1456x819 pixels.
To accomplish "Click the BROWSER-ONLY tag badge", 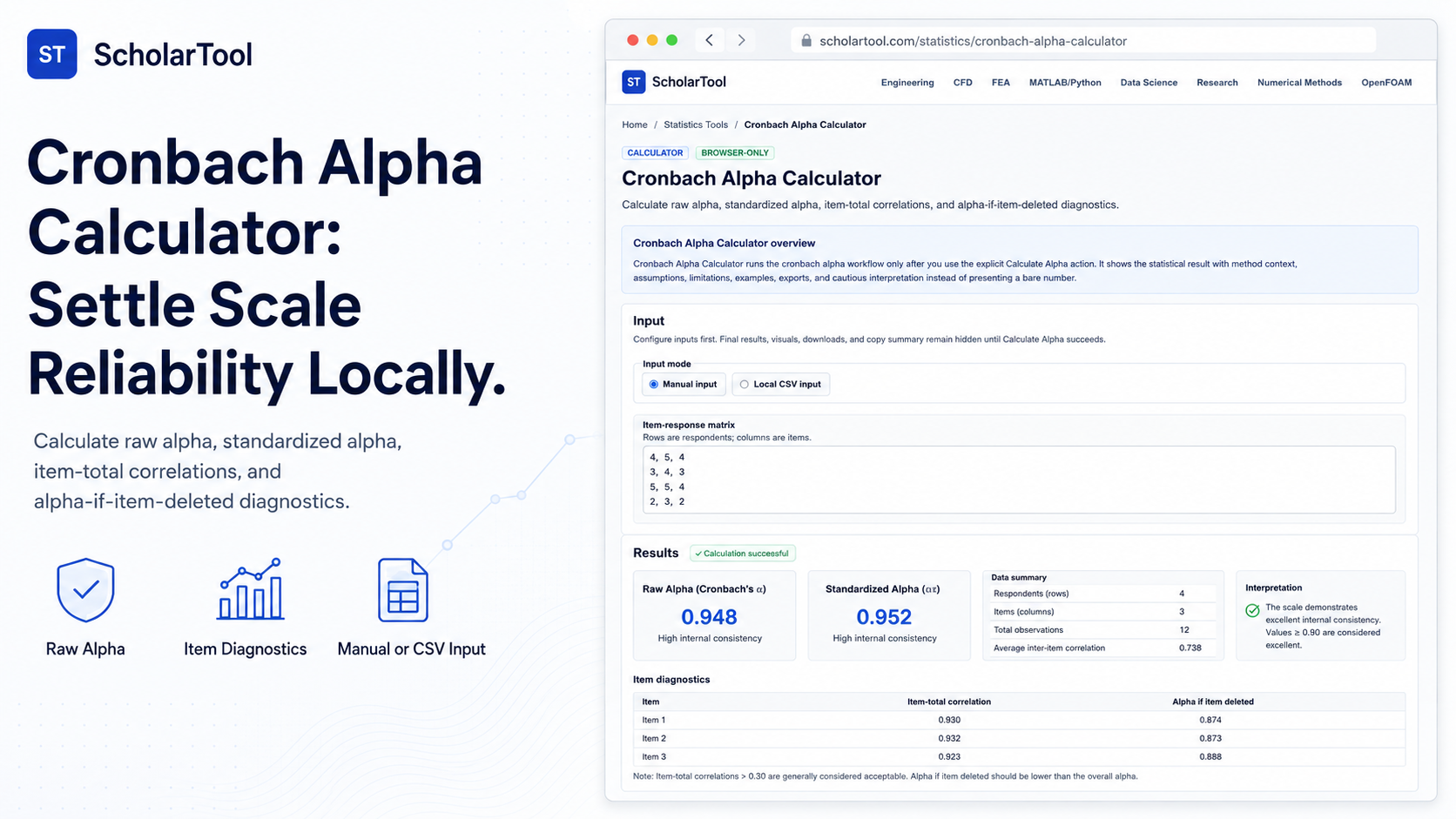I will click(735, 153).
